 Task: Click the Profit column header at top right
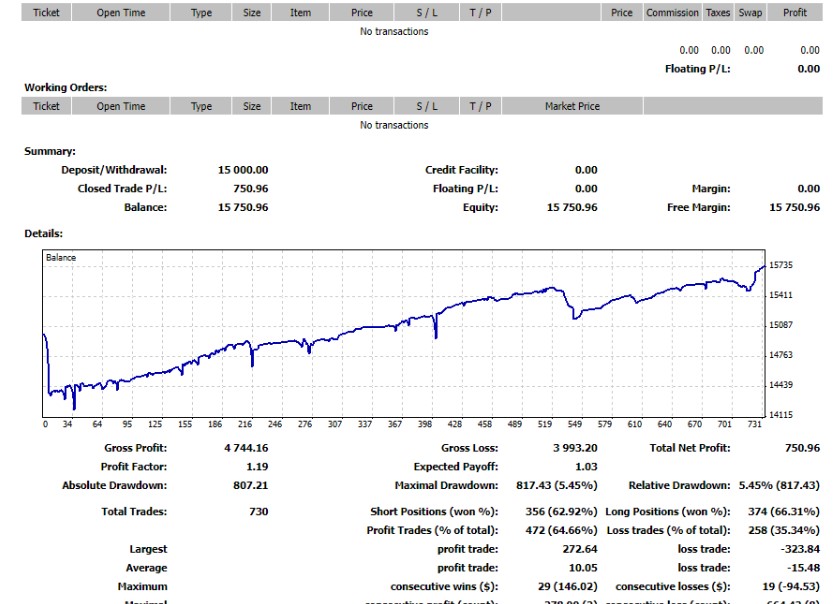coord(795,13)
